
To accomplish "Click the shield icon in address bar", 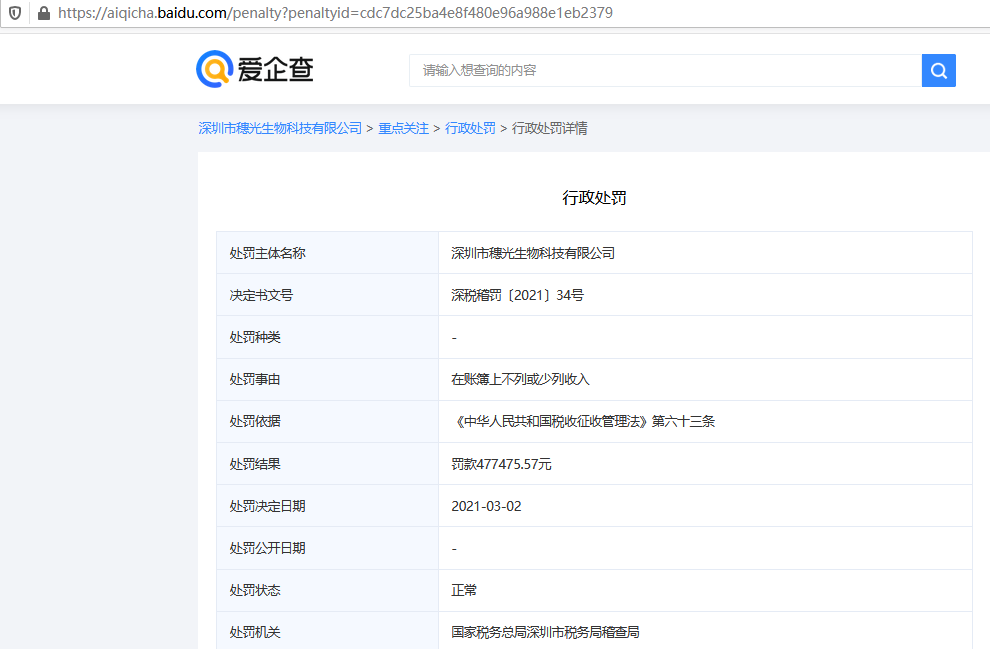I will pos(15,13).
